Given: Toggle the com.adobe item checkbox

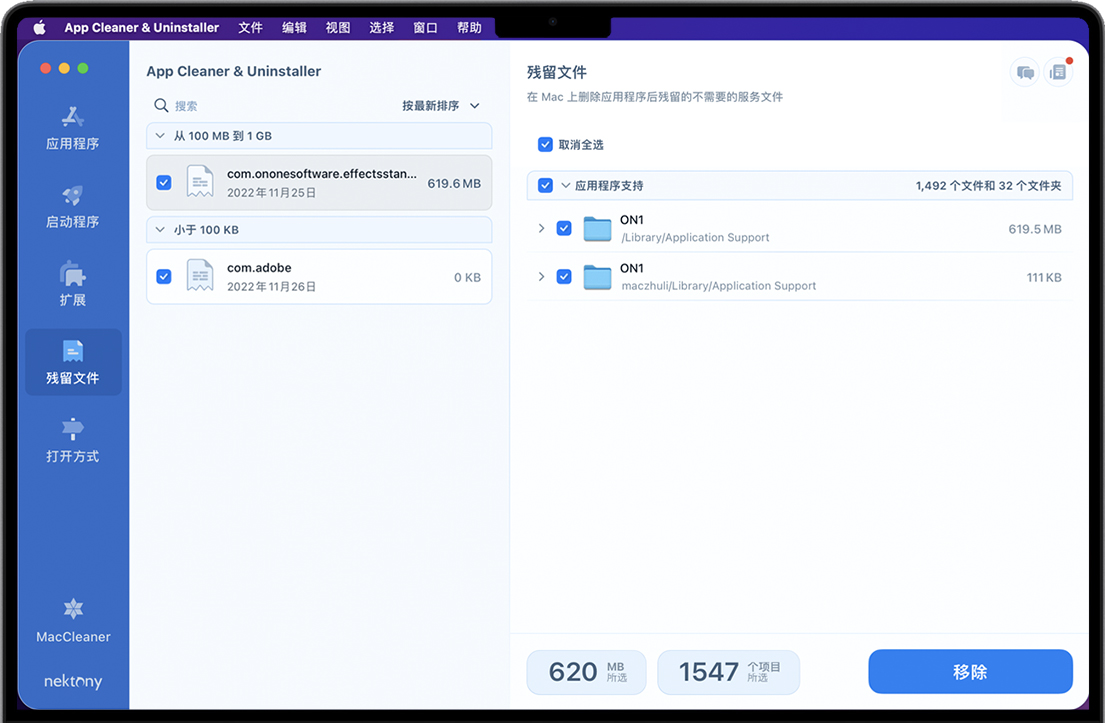Looking at the screenshot, I should [164, 277].
